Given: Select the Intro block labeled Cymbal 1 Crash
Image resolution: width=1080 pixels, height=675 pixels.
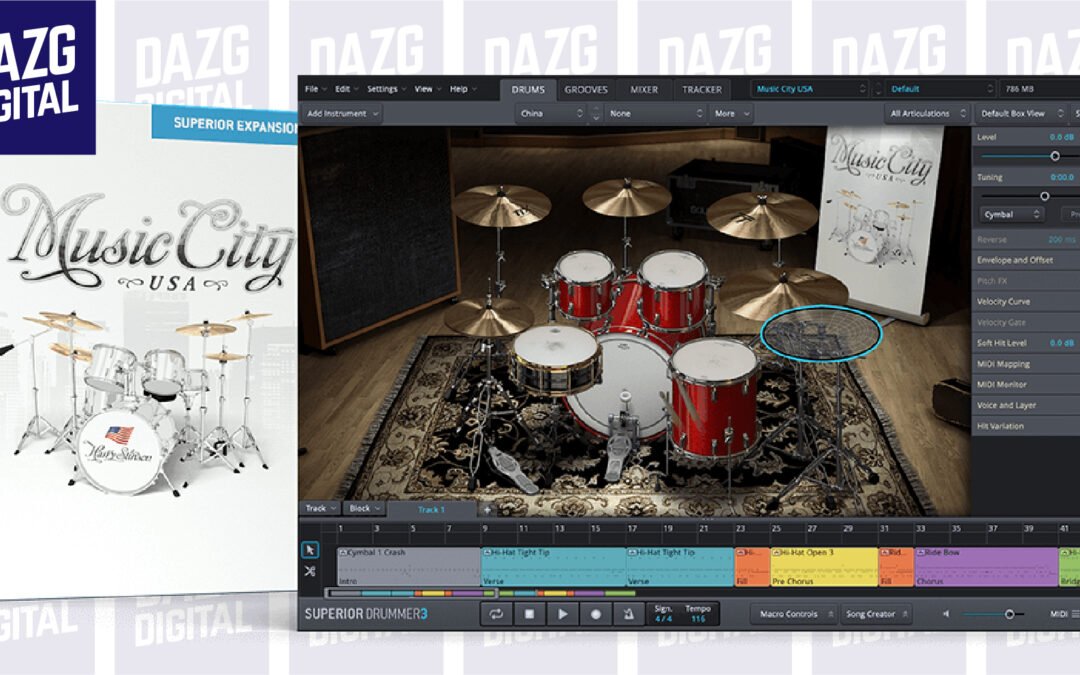Looking at the screenshot, I should 408,567.
